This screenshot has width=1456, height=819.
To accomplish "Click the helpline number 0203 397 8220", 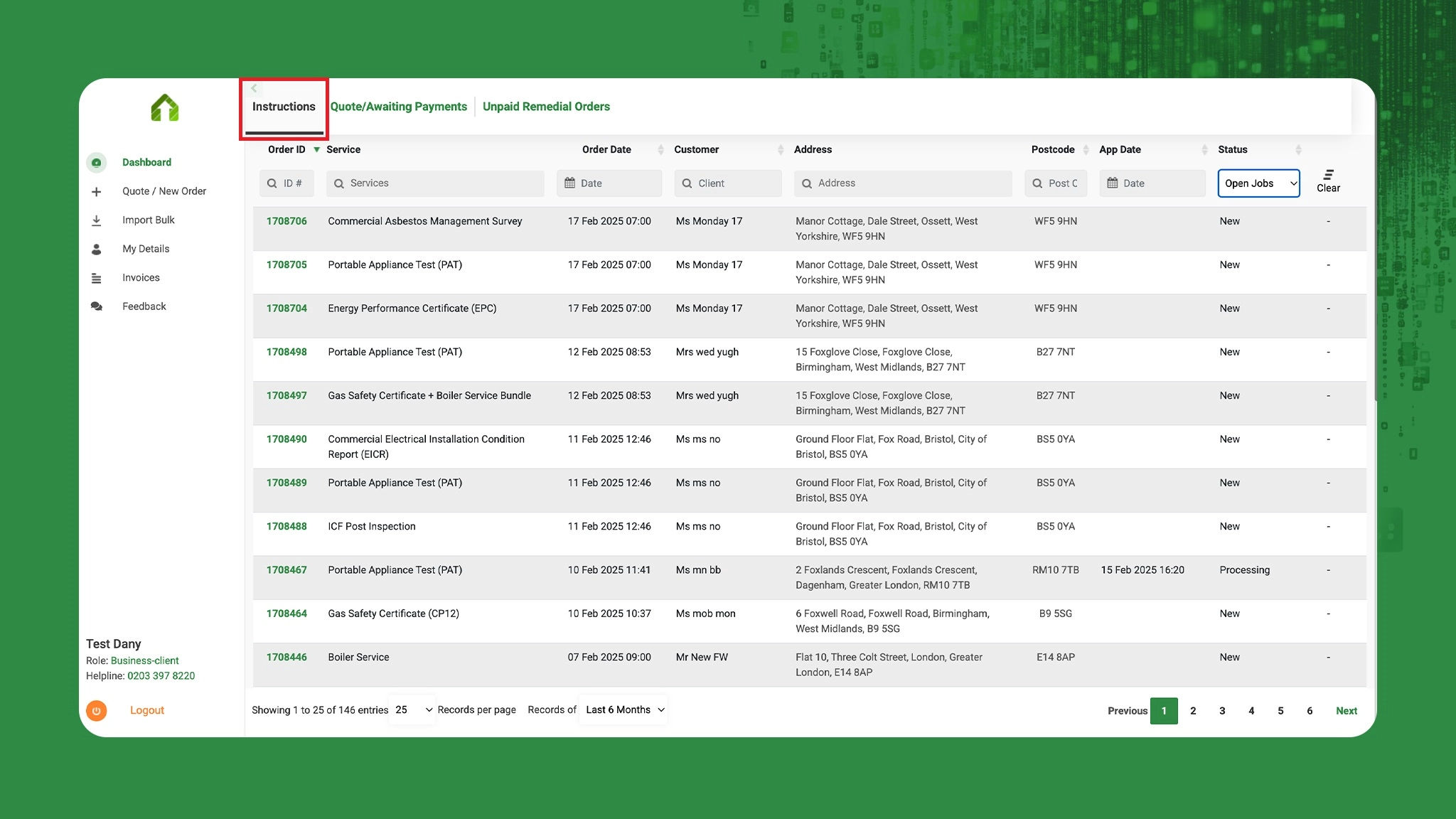I will coord(161,676).
